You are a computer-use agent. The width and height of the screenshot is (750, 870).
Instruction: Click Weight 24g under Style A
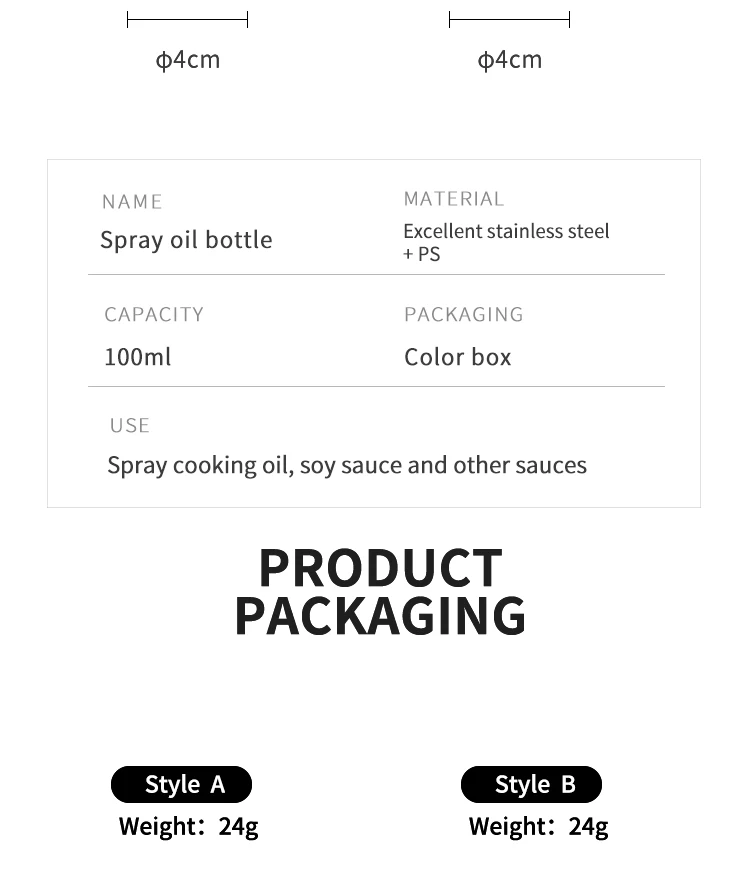(x=188, y=827)
